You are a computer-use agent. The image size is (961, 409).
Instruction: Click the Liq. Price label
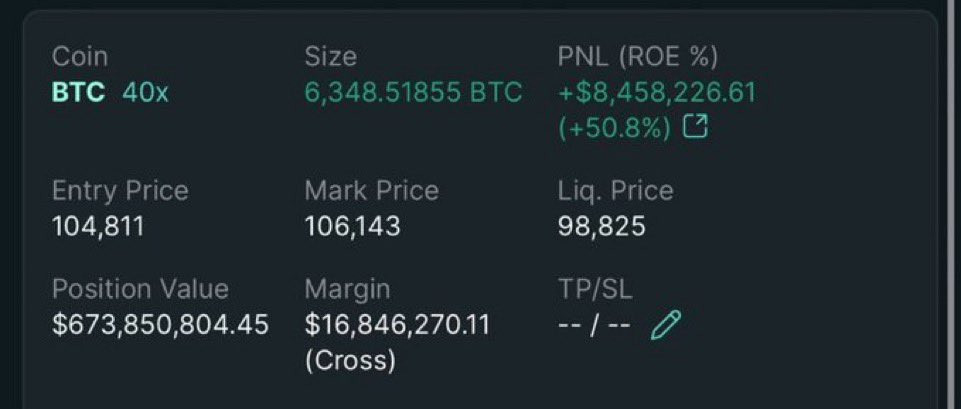point(615,191)
